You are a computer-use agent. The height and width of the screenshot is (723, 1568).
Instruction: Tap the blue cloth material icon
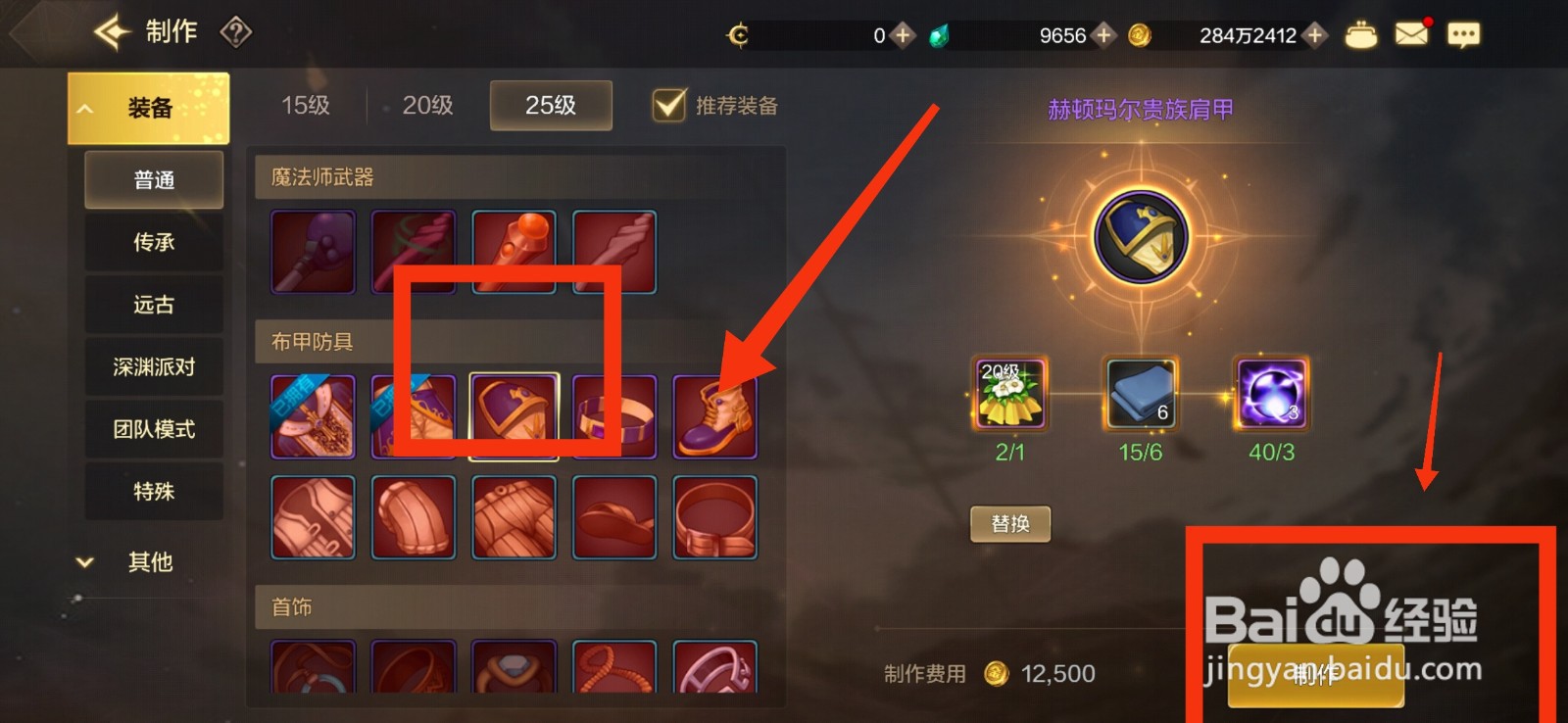[x=1141, y=393]
